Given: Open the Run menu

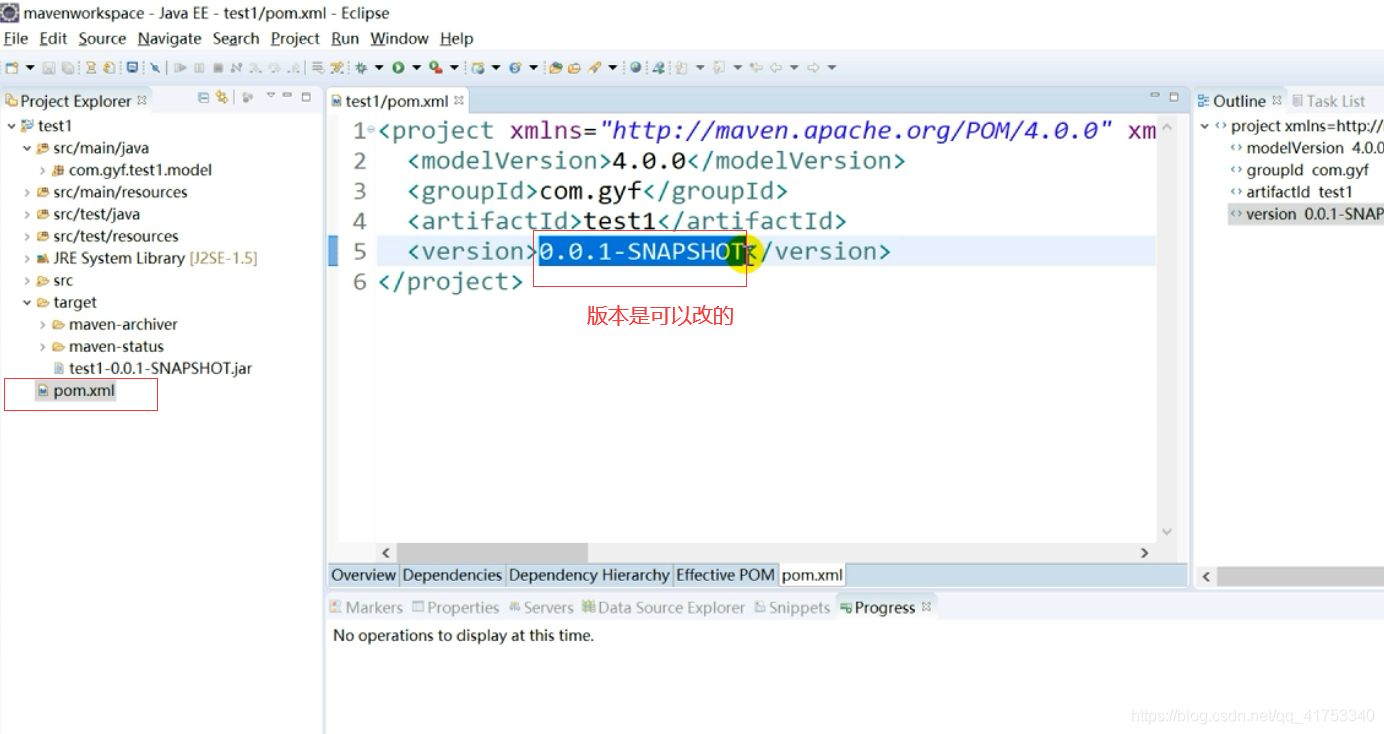Looking at the screenshot, I should point(345,38).
